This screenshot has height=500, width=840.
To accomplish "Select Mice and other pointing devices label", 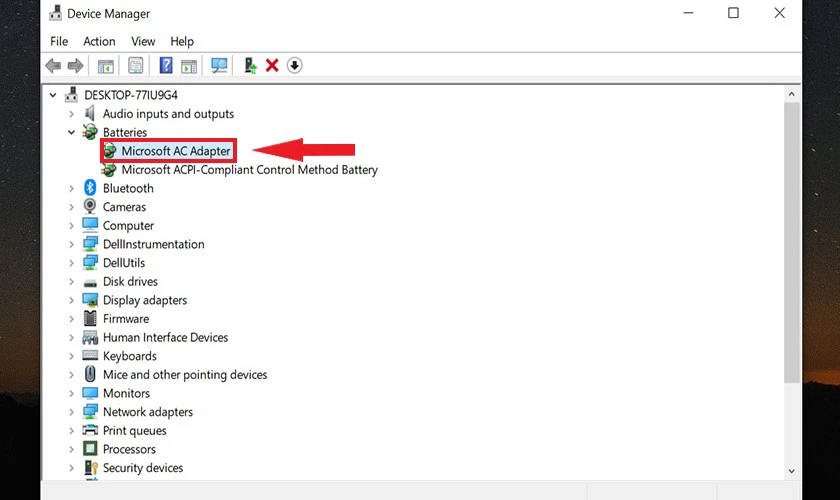I will (185, 375).
